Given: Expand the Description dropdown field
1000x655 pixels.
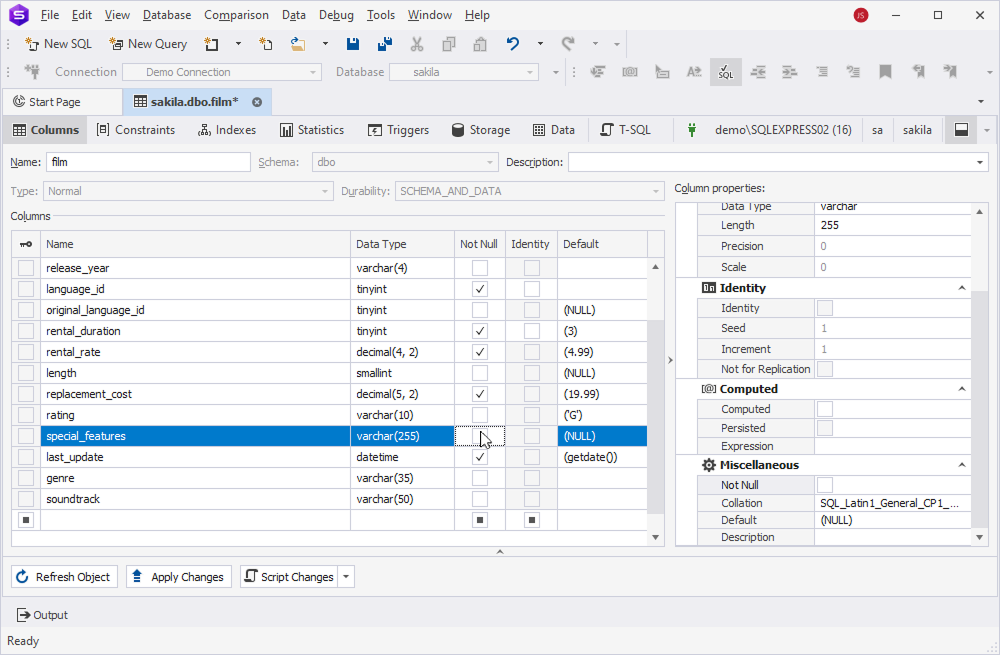Looking at the screenshot, I should click(981, 162).
